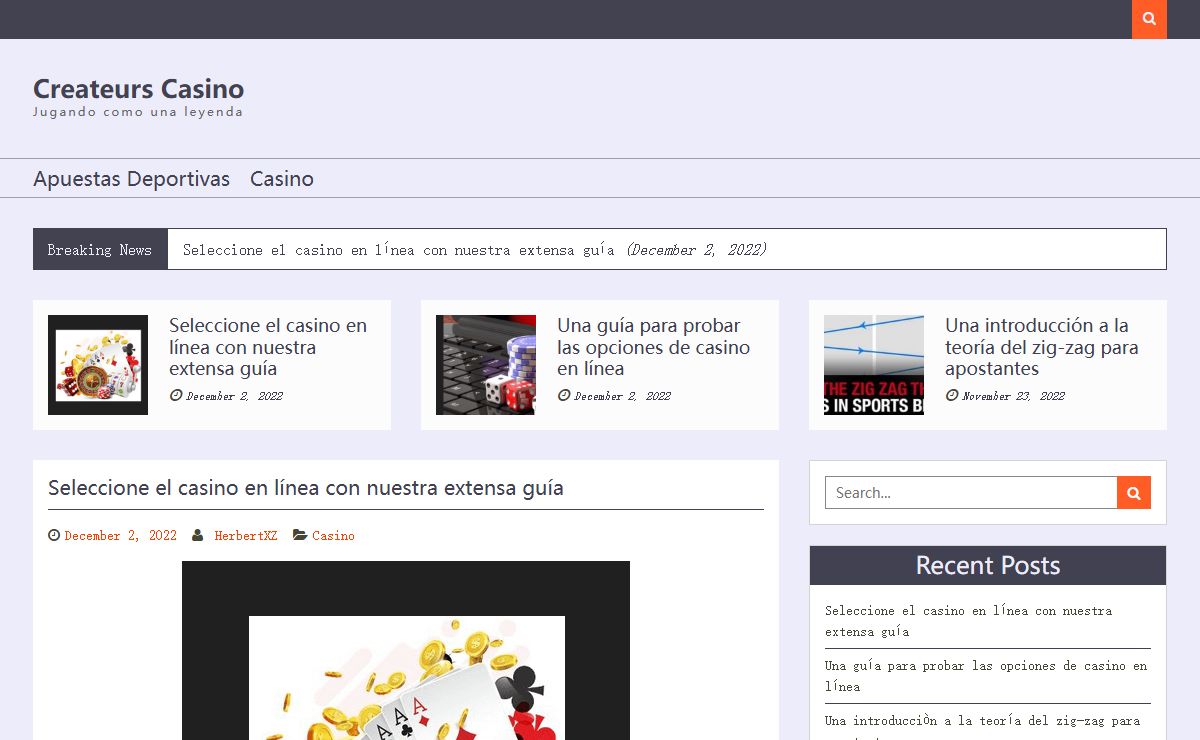Open poker chips and dice thumbnail

486,365
